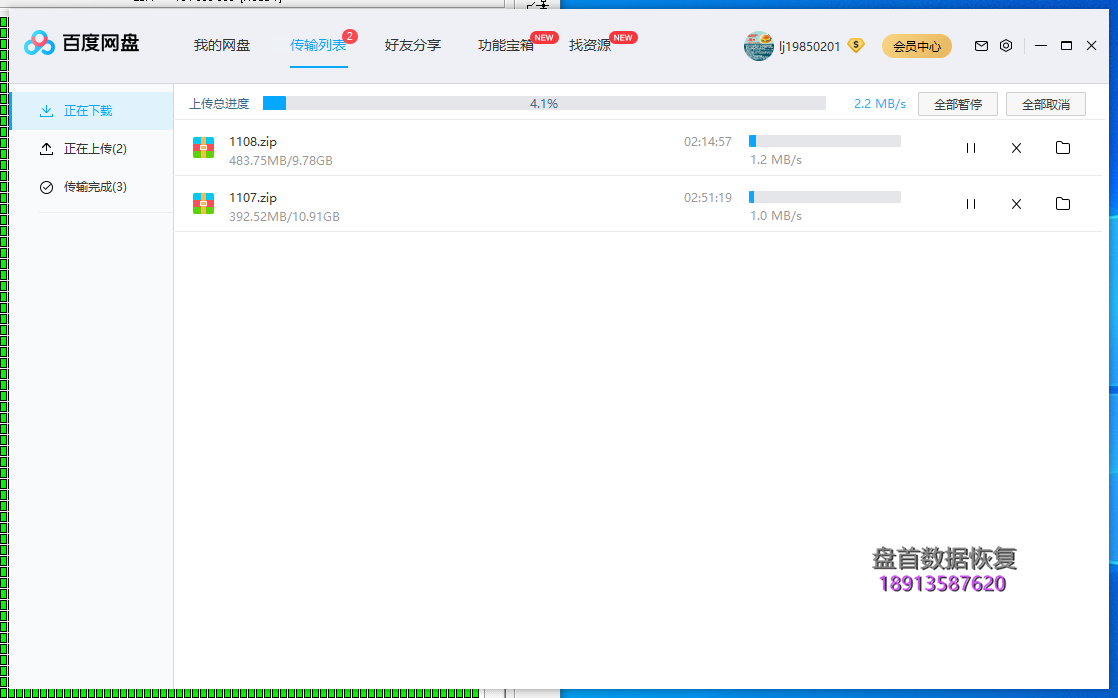
Task: Click the overall upload progress bar
Action: 544,103
